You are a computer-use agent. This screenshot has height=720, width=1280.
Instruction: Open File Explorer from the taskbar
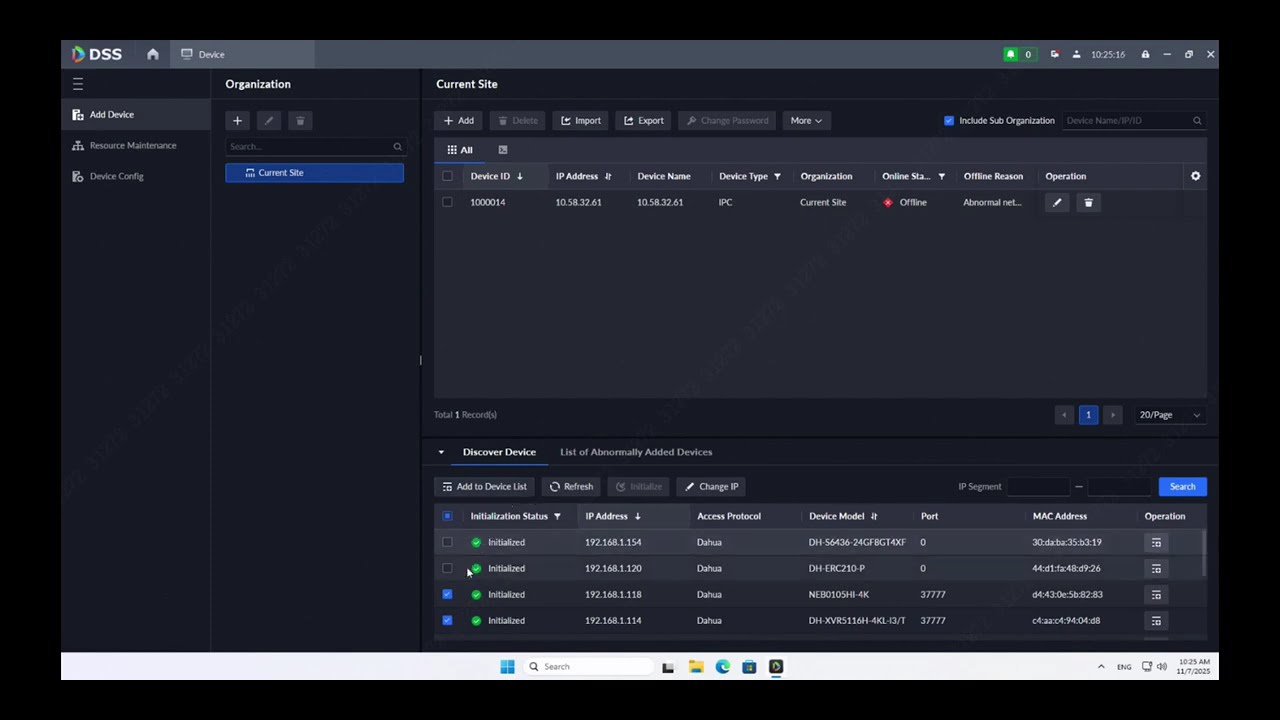[x=696, y=666]
